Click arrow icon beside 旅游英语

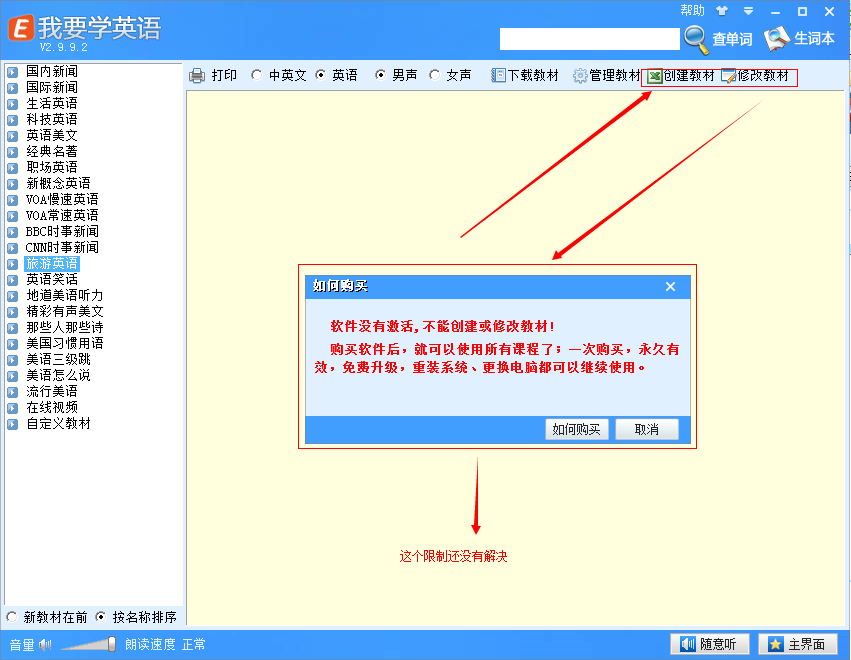[x=12, y=264]
